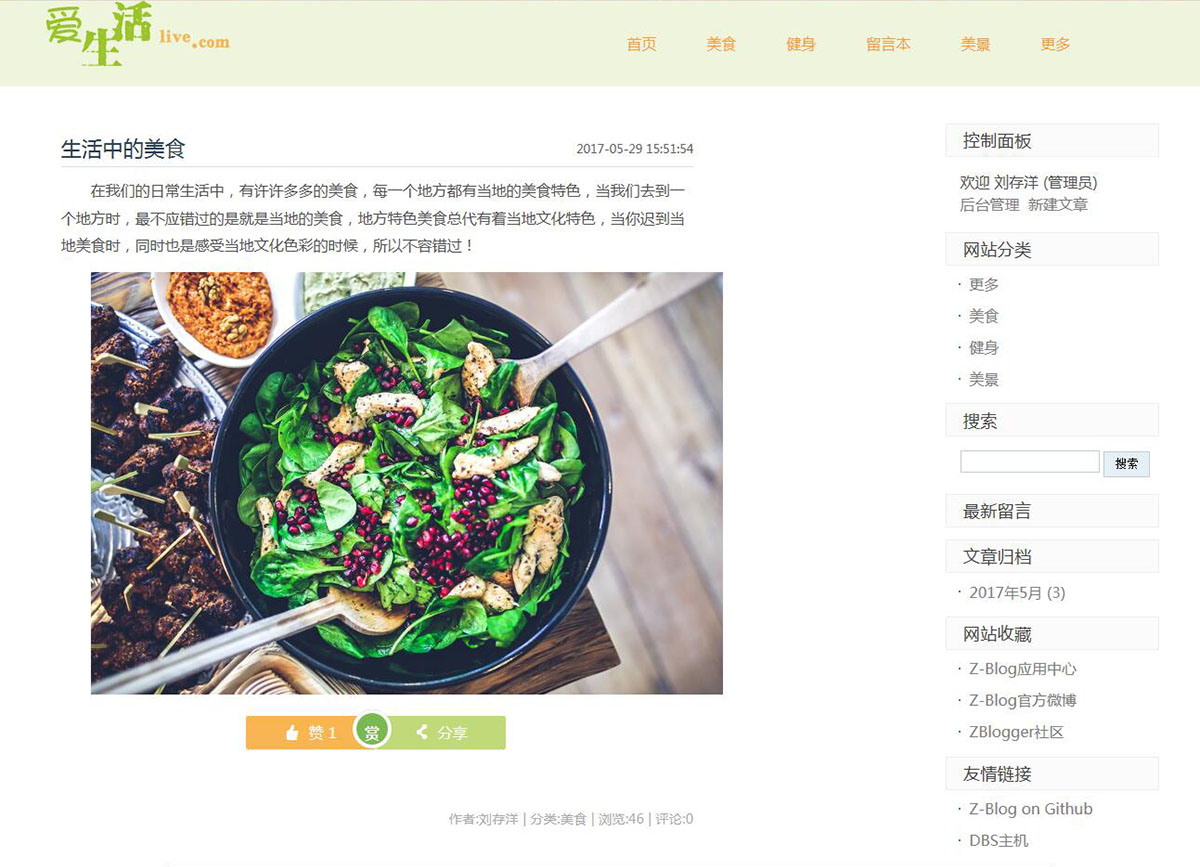Open the 后台管理 admin link
Viewport: 1200px width, 867px height.
(x=990, y=205)
